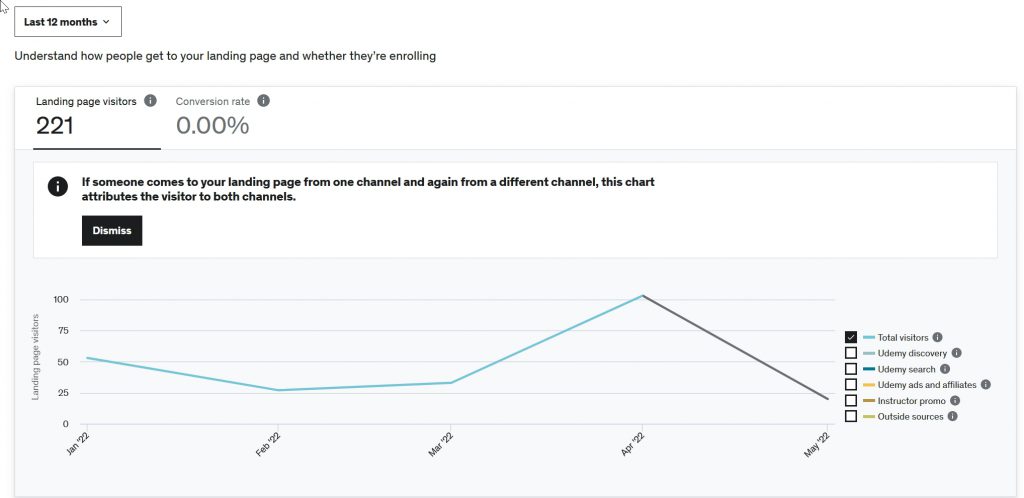Uncheck the Total visitors checkbox
The width and height of the screenshot is (1024, 498).
point(851,338)
